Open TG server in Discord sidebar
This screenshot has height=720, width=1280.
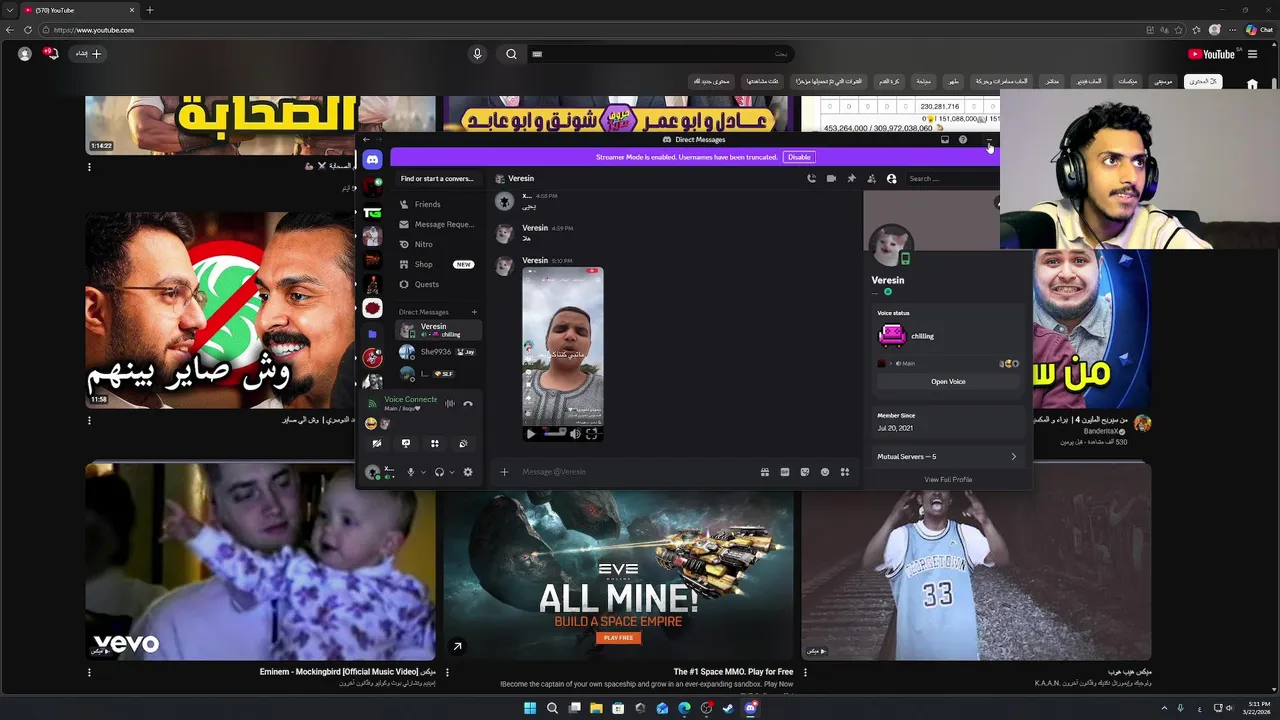click(372, 212)
